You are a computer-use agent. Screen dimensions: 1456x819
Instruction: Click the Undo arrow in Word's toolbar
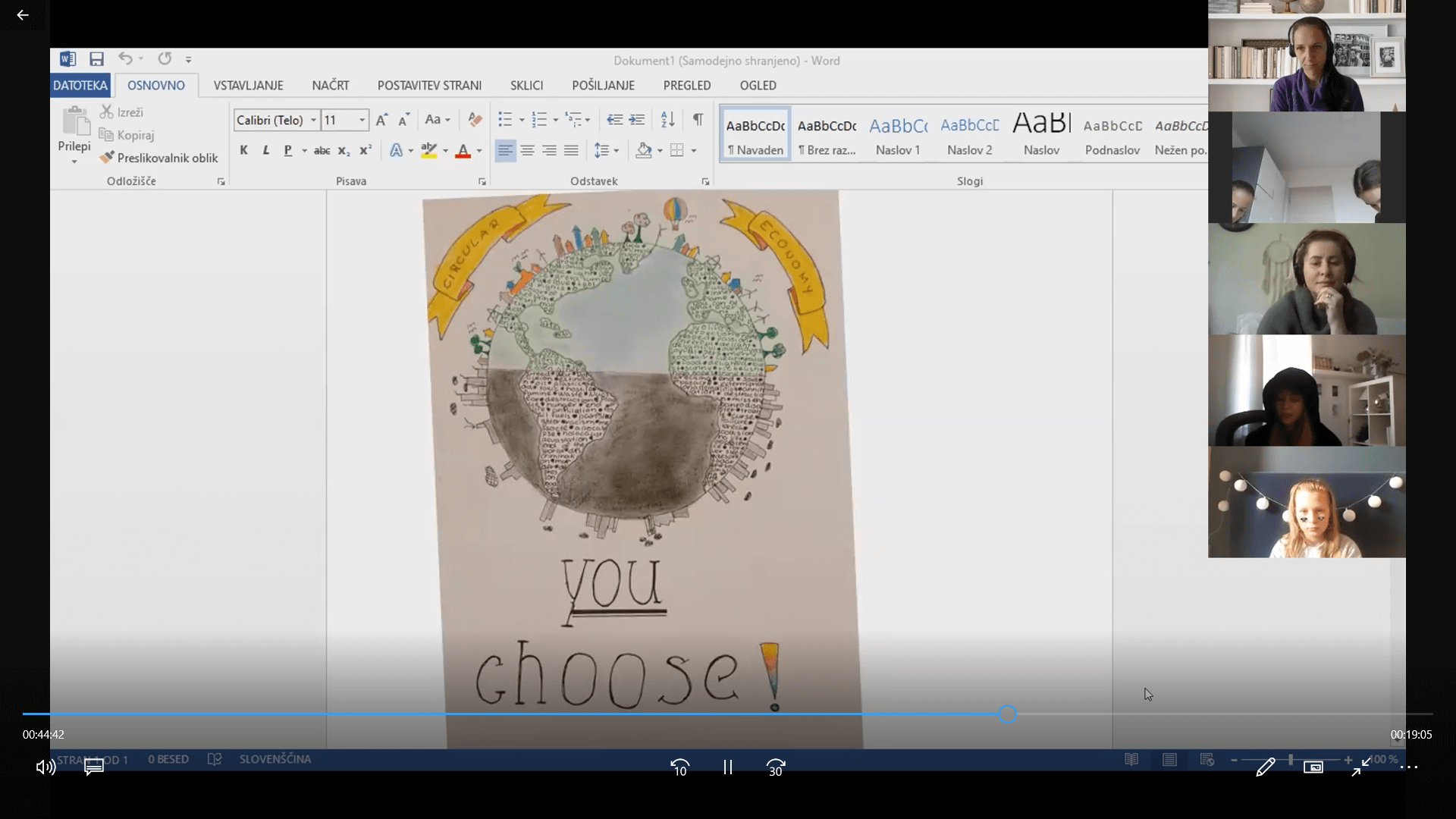click(125, 58)
